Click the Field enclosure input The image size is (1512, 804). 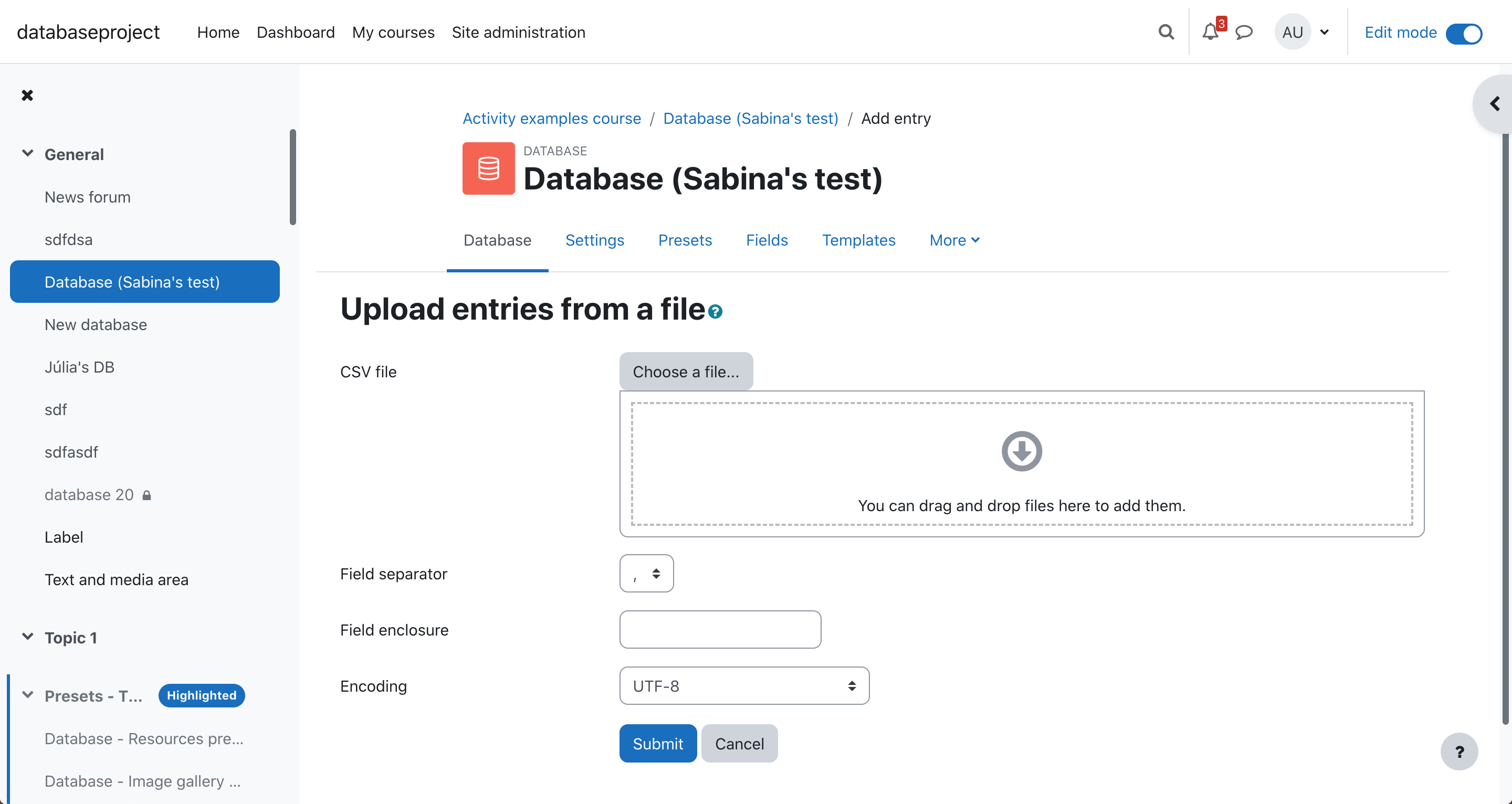point(720,629)
